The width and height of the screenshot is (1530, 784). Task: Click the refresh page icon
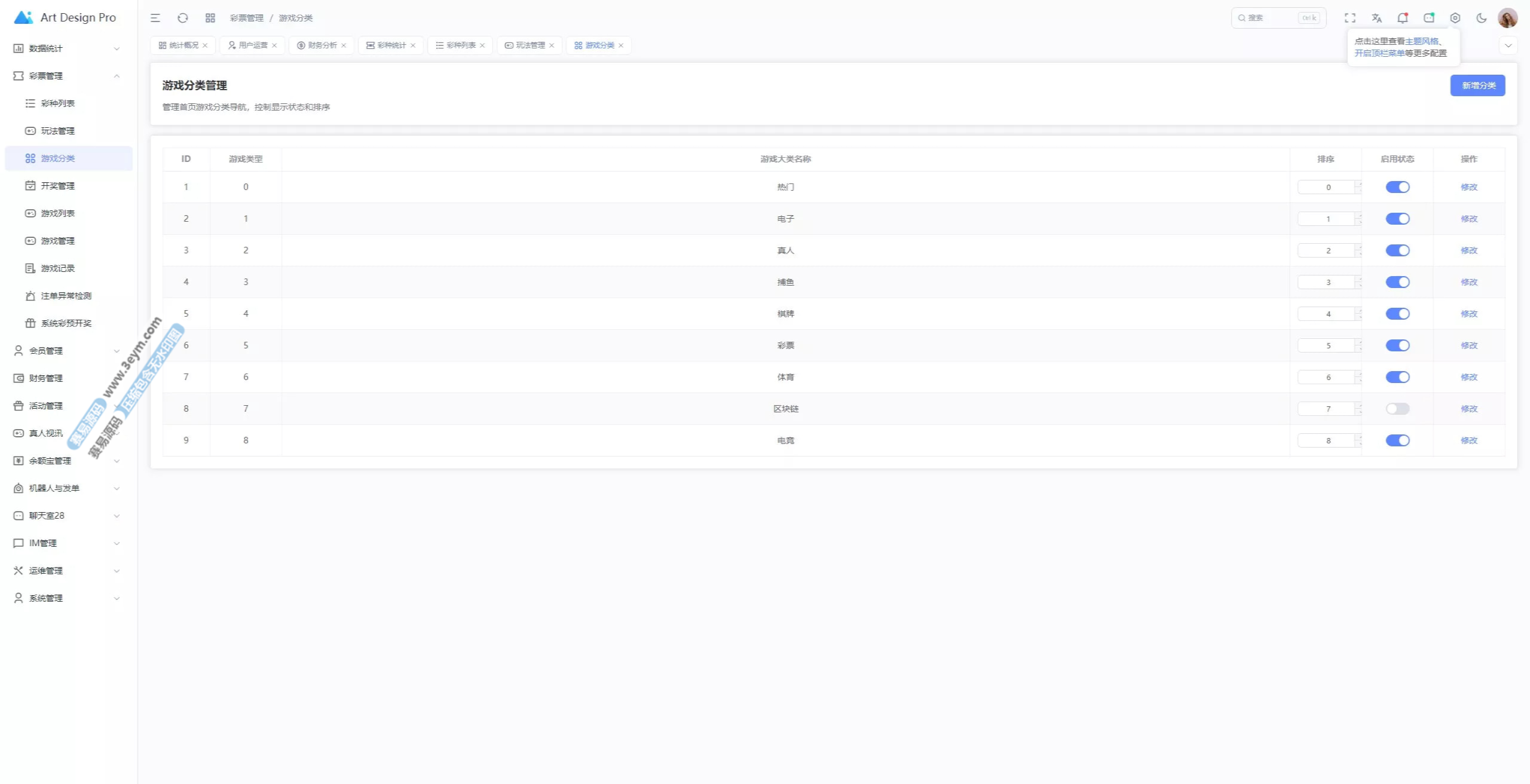(x=183, y=18)
